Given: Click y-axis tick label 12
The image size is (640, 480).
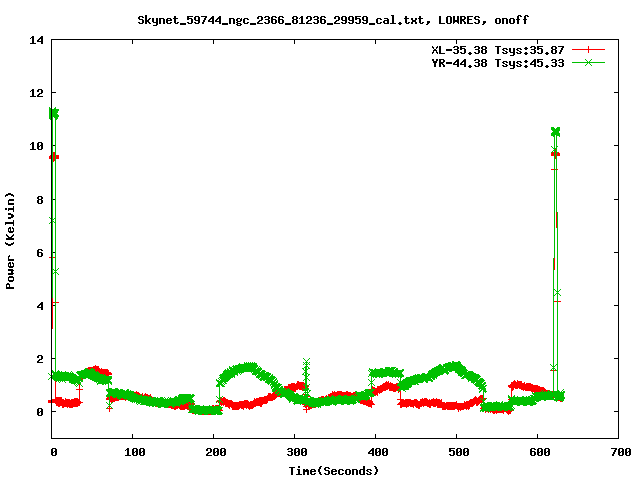Looking at the screenshot, I should [36, 93].
